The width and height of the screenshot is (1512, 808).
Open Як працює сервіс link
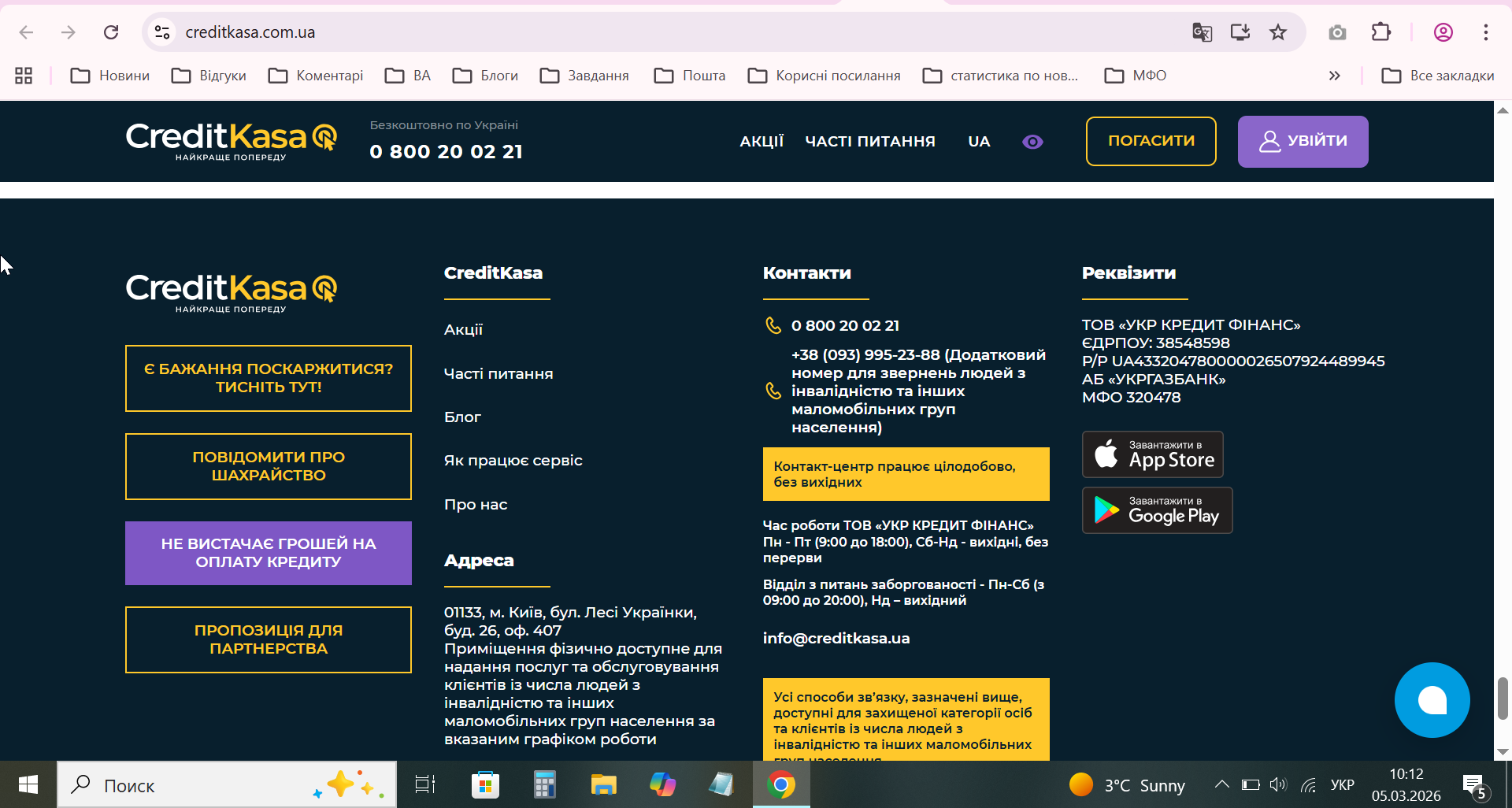[x=513, y=461]
